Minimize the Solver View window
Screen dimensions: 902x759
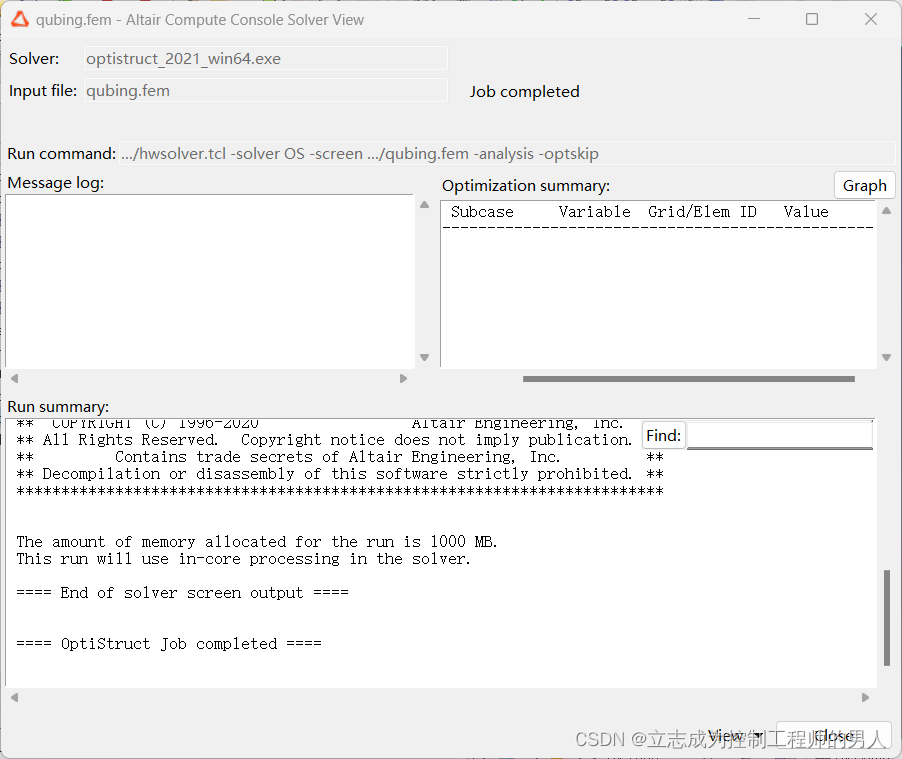click(754, 19)
